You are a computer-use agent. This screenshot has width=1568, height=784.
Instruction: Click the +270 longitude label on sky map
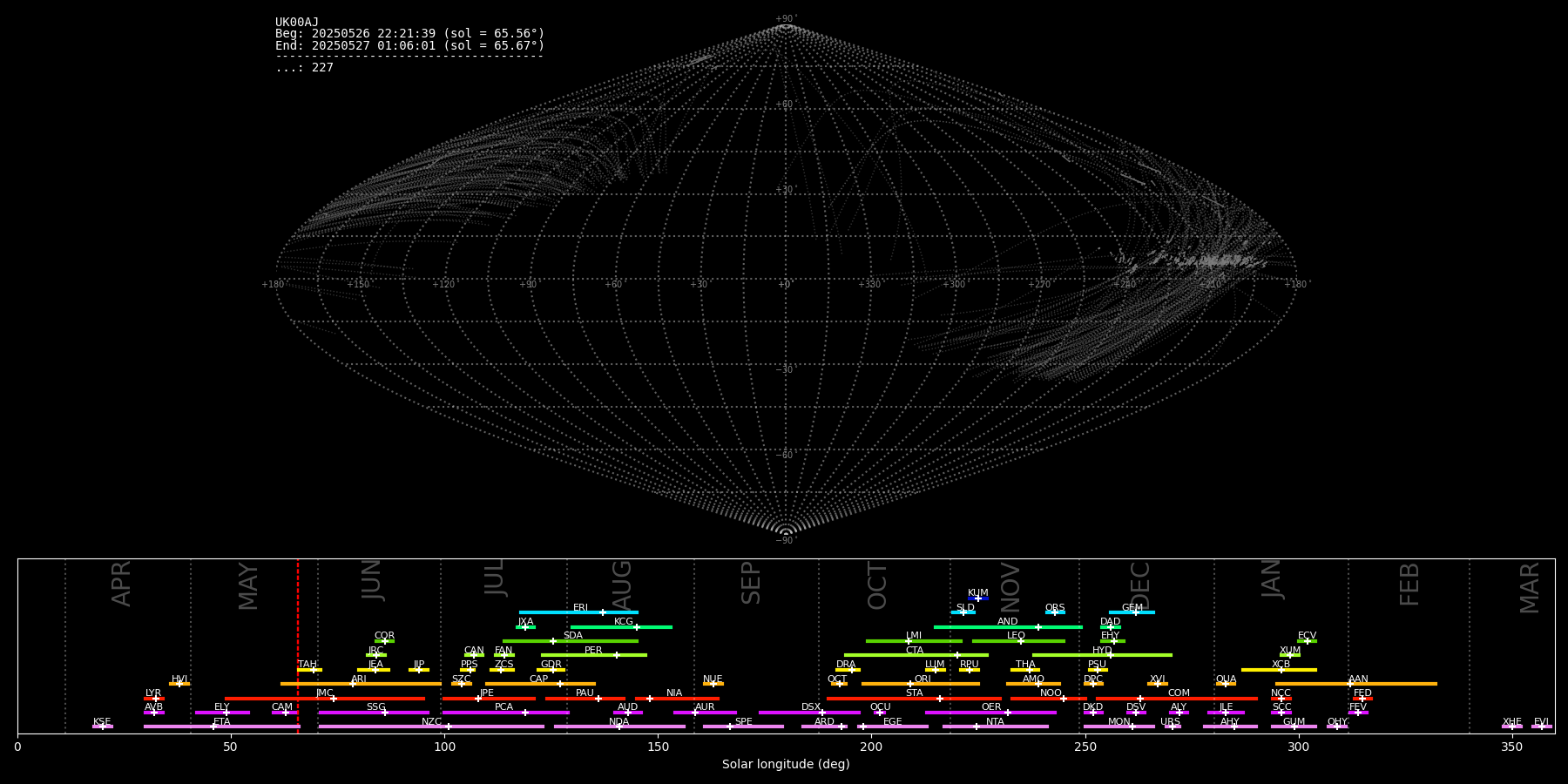(x=1039, y=285)
